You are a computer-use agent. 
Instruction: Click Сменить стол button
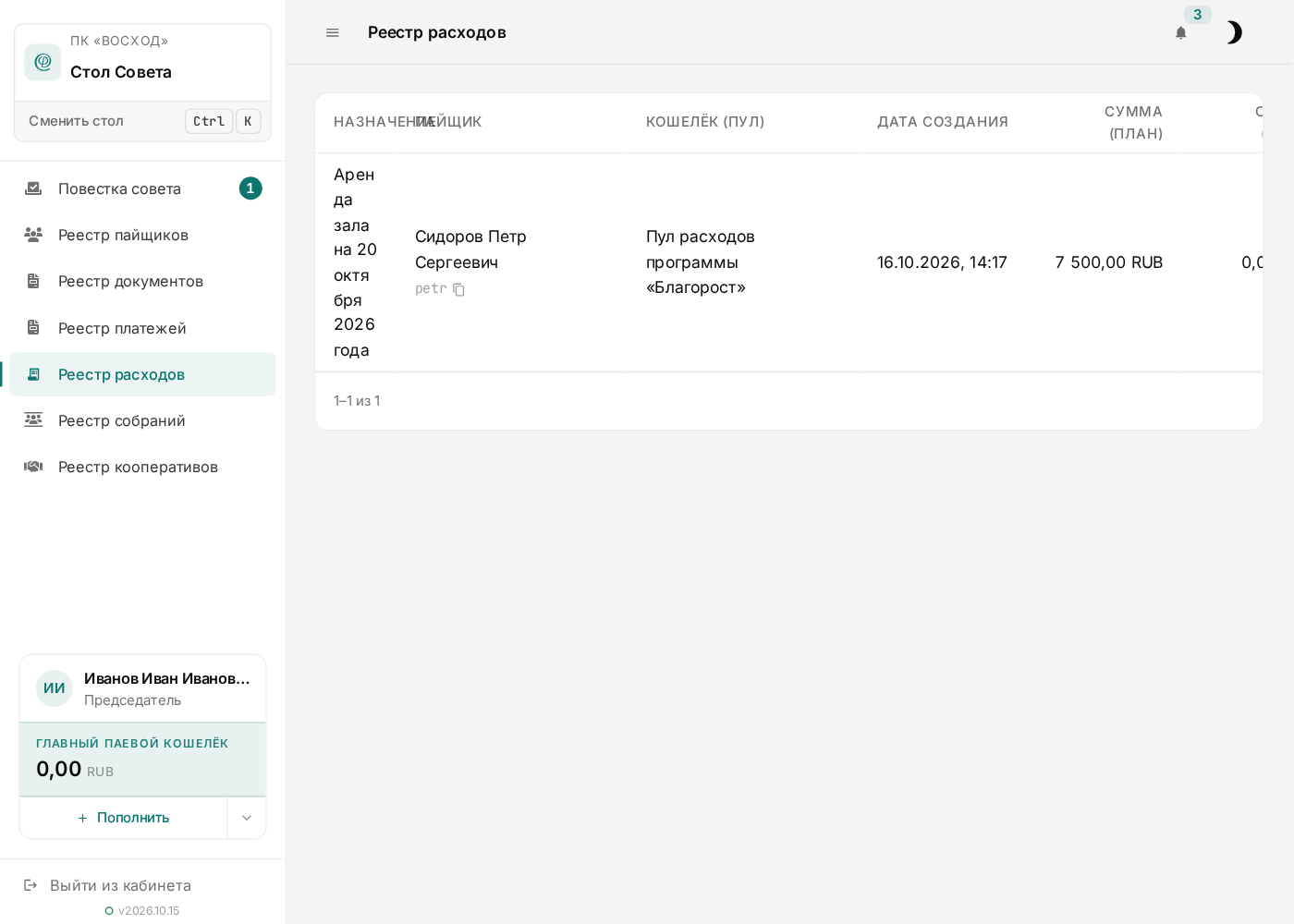143,121
